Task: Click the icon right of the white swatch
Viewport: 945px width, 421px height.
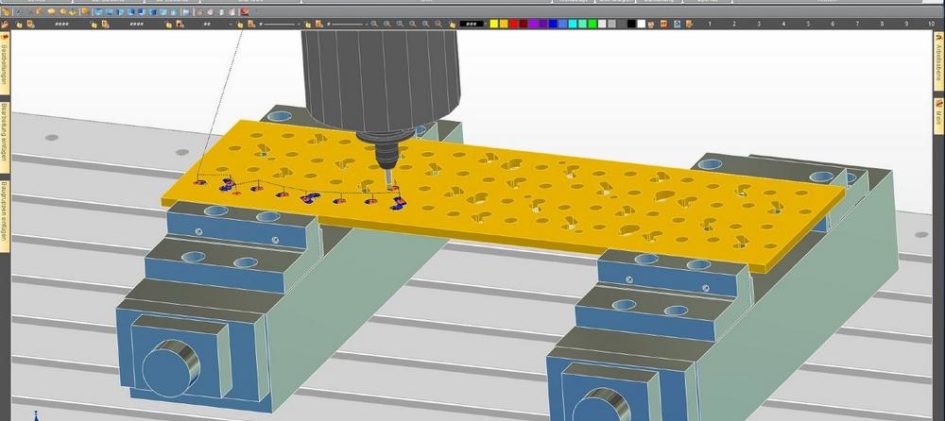Action: click(652, 23)
